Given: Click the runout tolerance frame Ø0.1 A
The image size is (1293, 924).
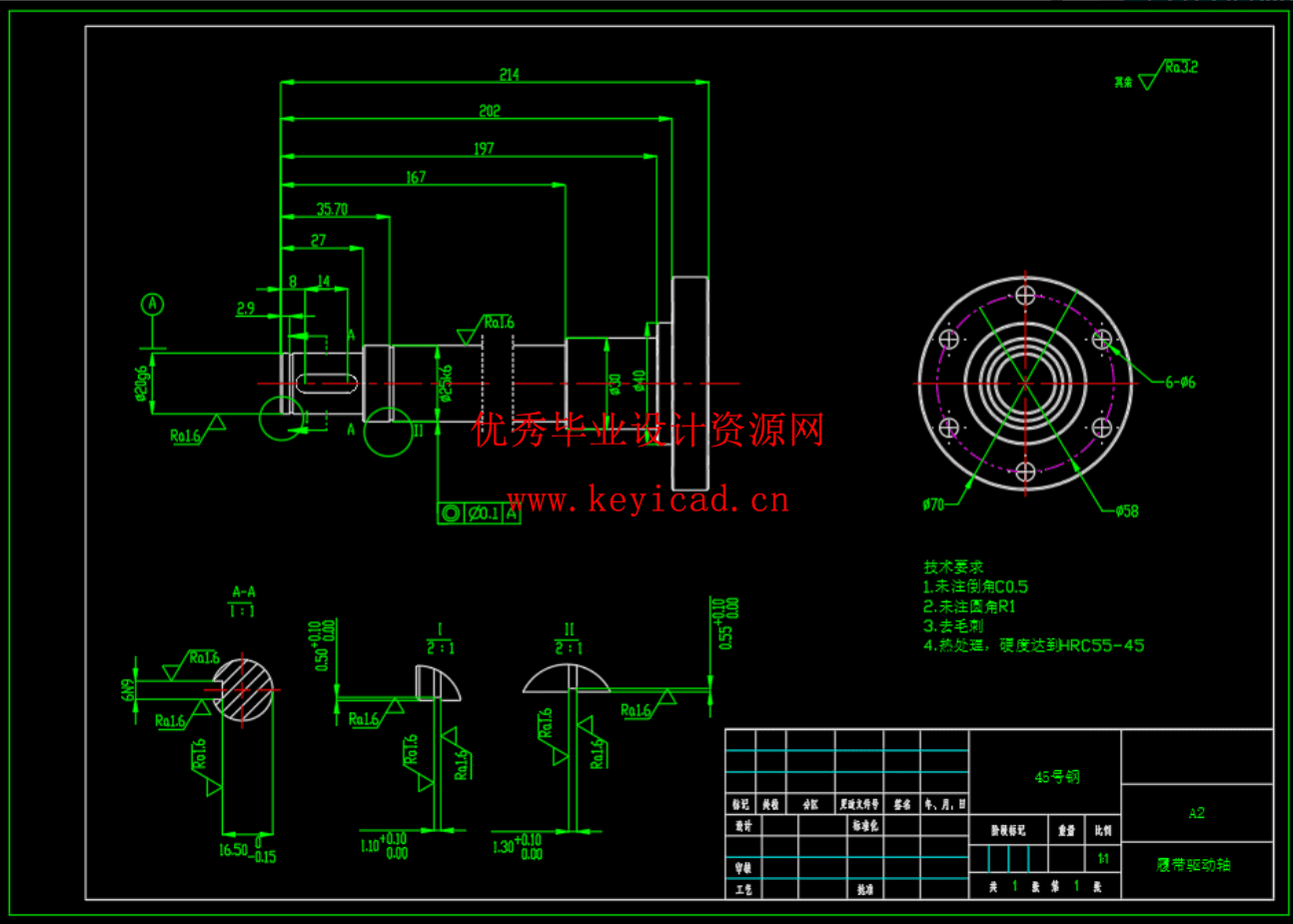Looking at the screenshot, I should pyautogui.click(x=478, y=515).
